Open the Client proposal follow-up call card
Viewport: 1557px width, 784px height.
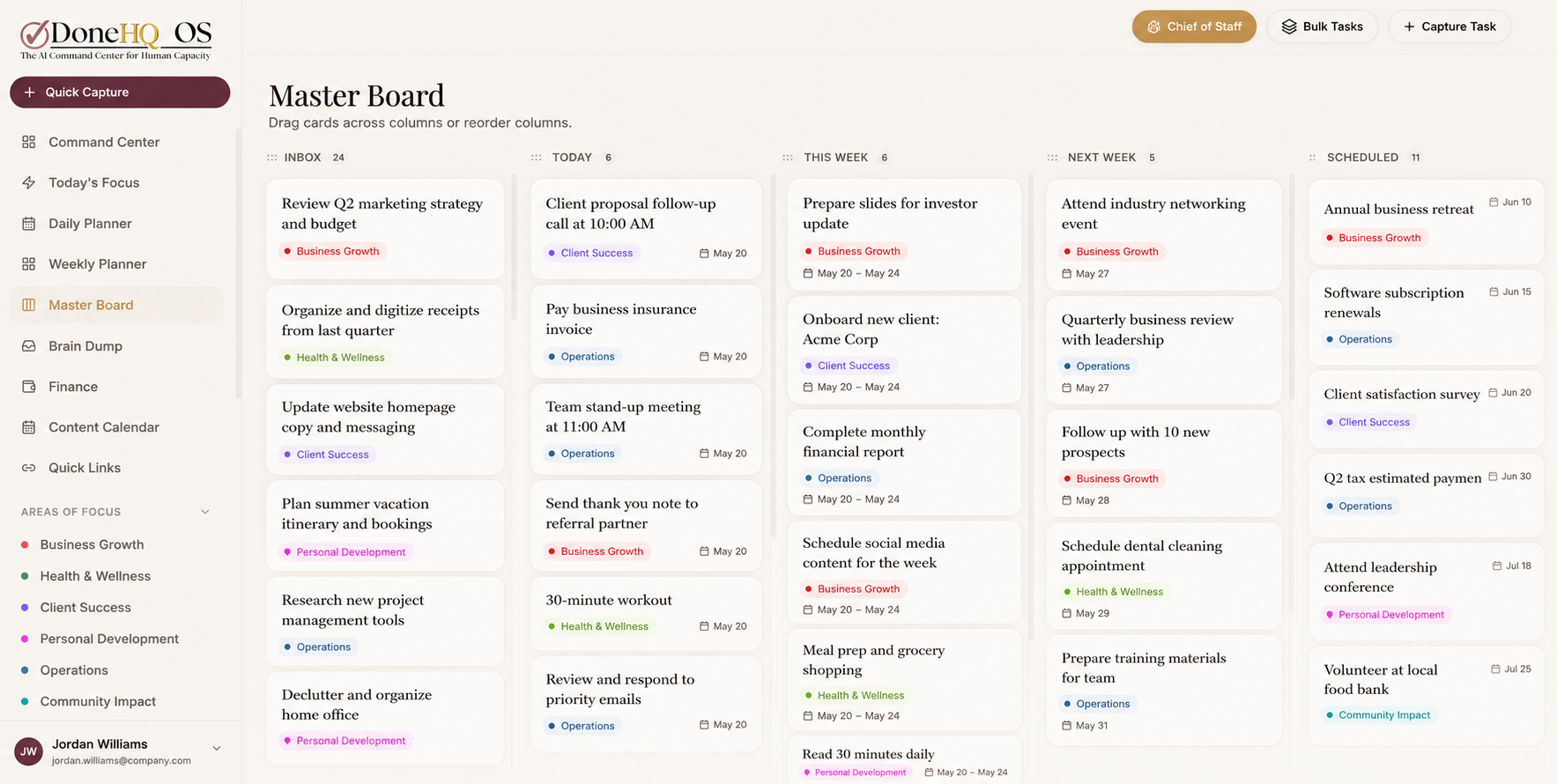click(x=646, y=229)
